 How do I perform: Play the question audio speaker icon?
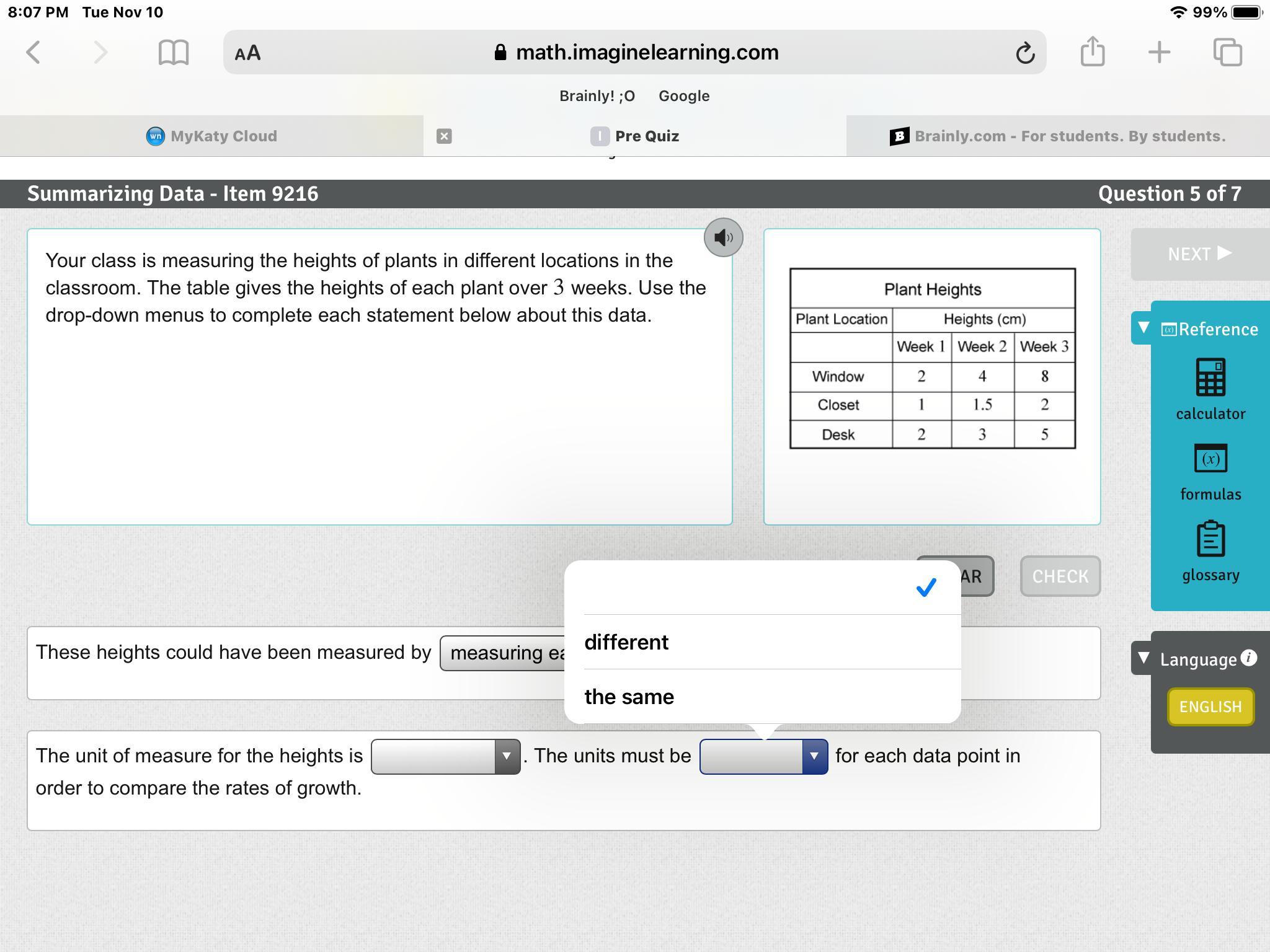(723, 237)
